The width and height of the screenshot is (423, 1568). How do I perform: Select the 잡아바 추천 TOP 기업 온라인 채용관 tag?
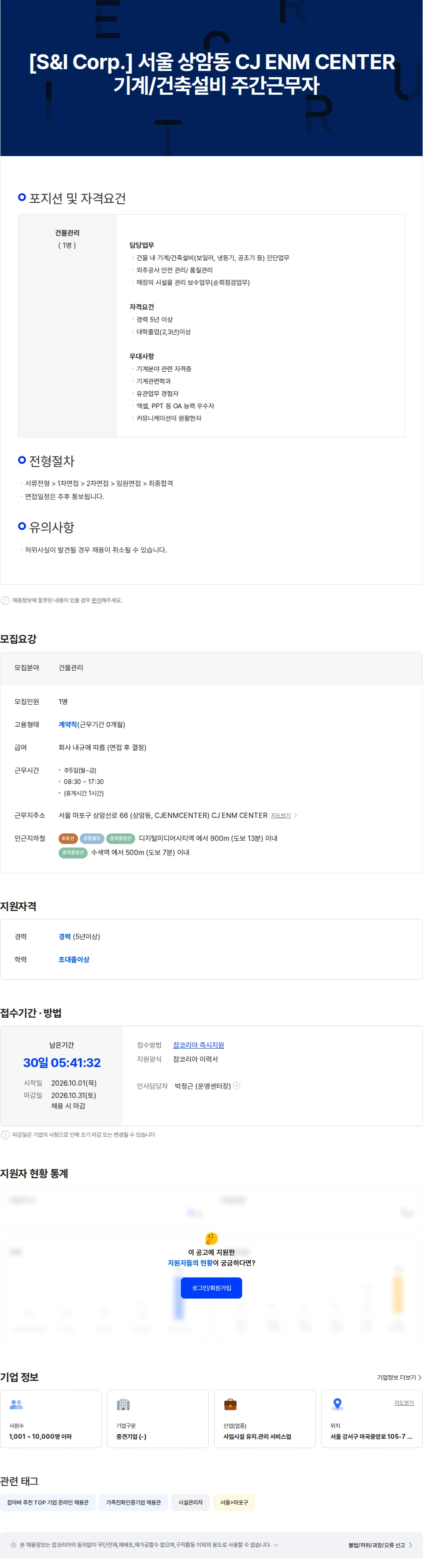point(48,1502)
